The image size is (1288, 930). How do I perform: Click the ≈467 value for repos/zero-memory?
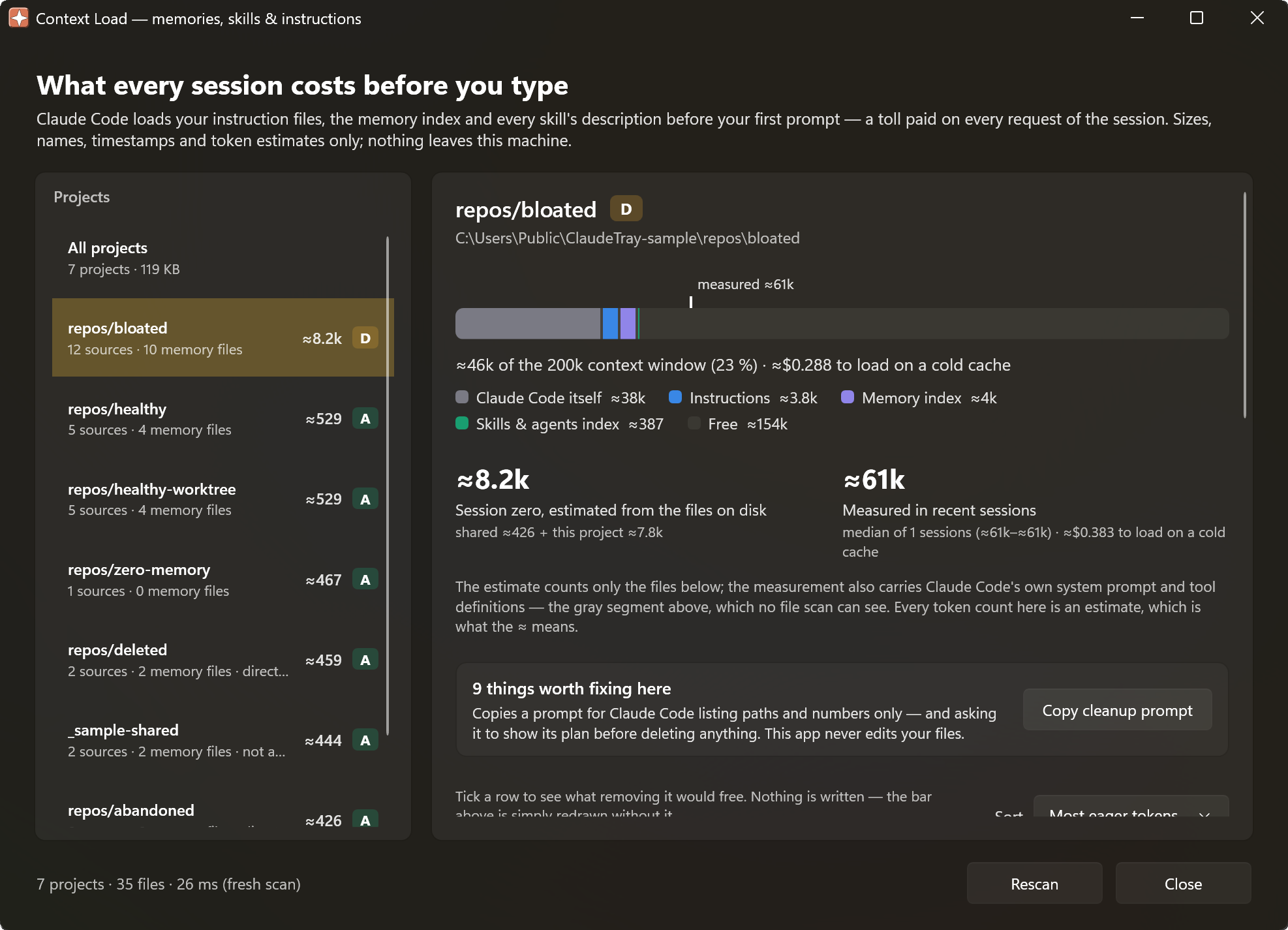[x=324, y=580]
